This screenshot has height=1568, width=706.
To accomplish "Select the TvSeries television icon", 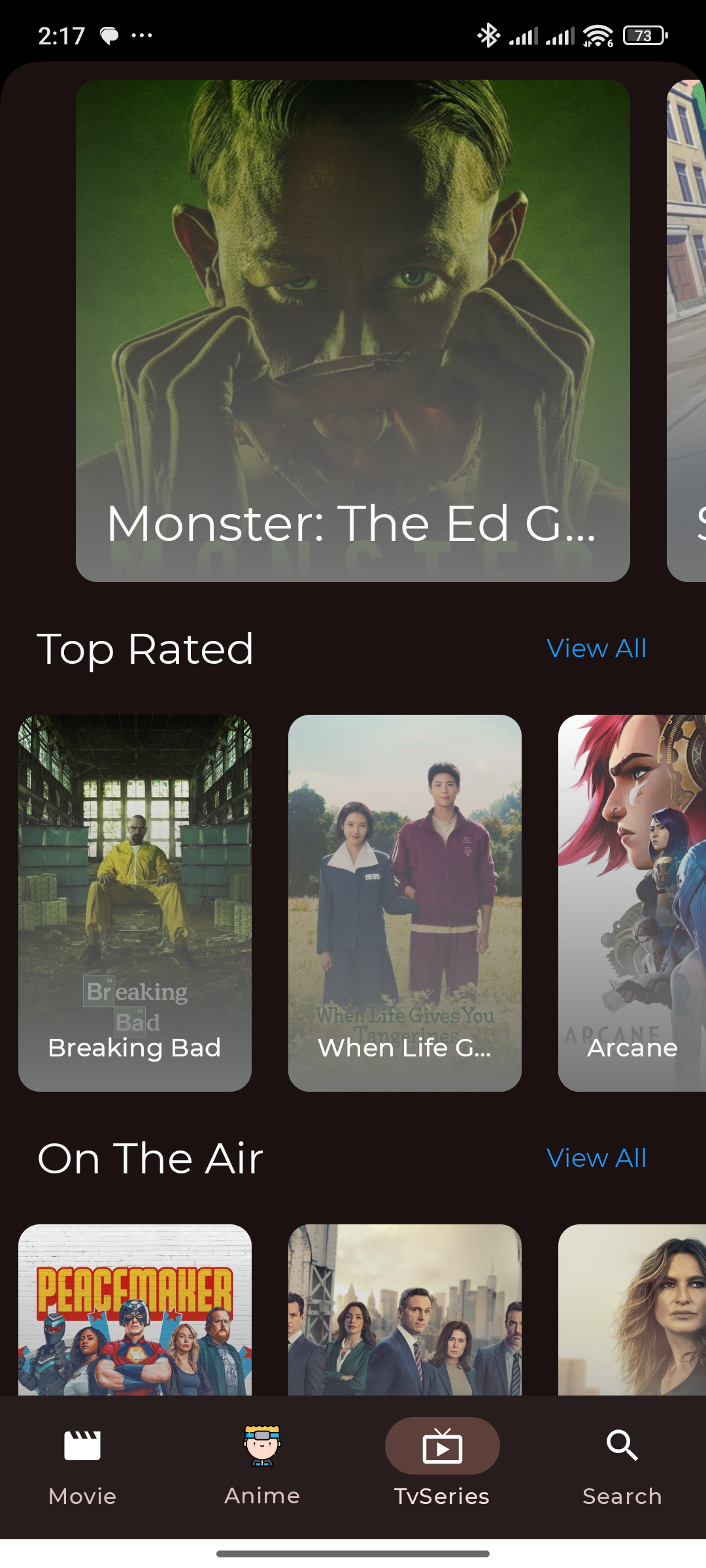I will [443, 1446].
